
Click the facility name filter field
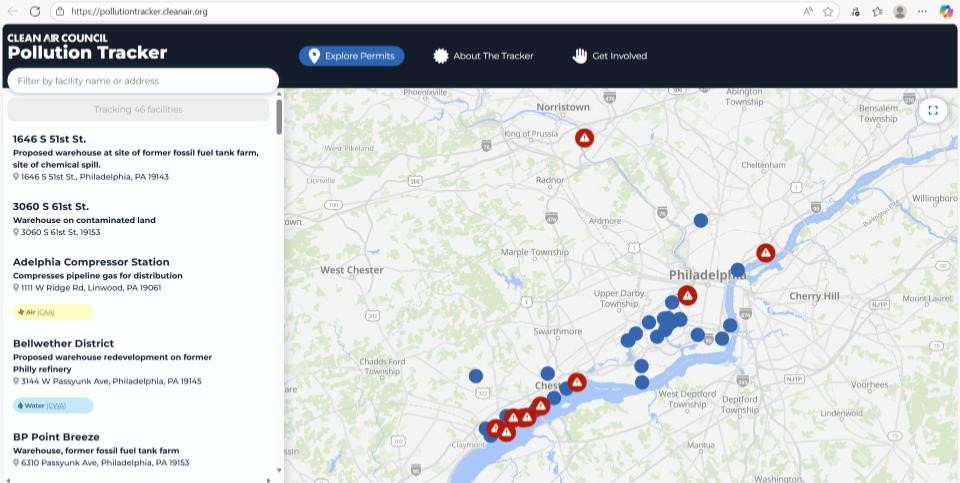[142, 81]
